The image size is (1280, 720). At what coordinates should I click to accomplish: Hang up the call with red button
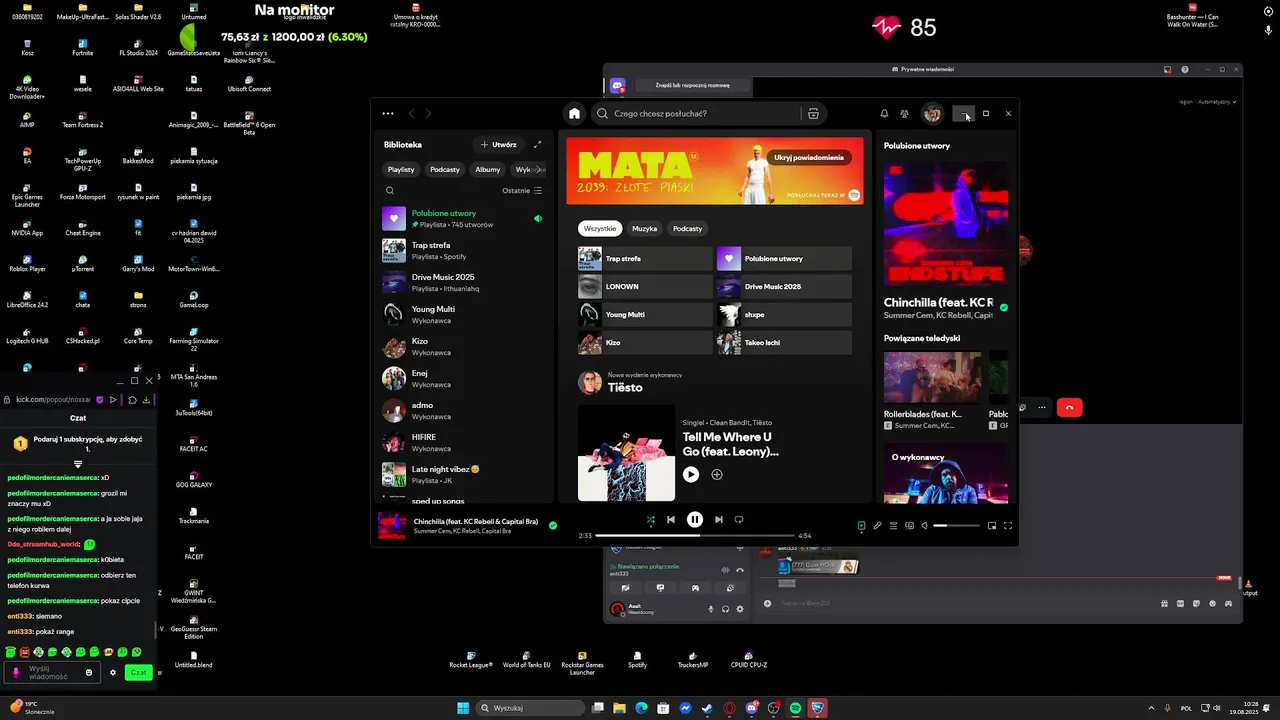[x=1070, y=407]
